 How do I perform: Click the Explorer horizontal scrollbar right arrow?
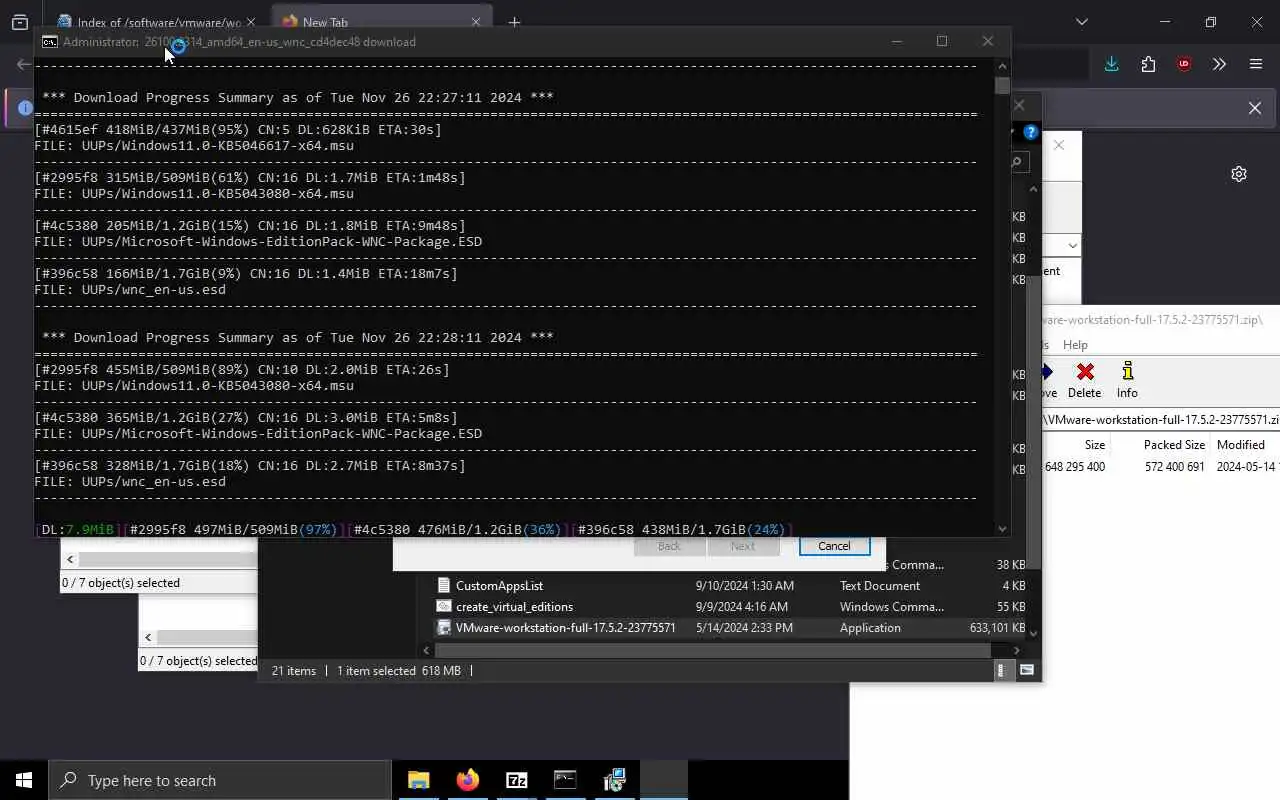tap(1017, 650)
